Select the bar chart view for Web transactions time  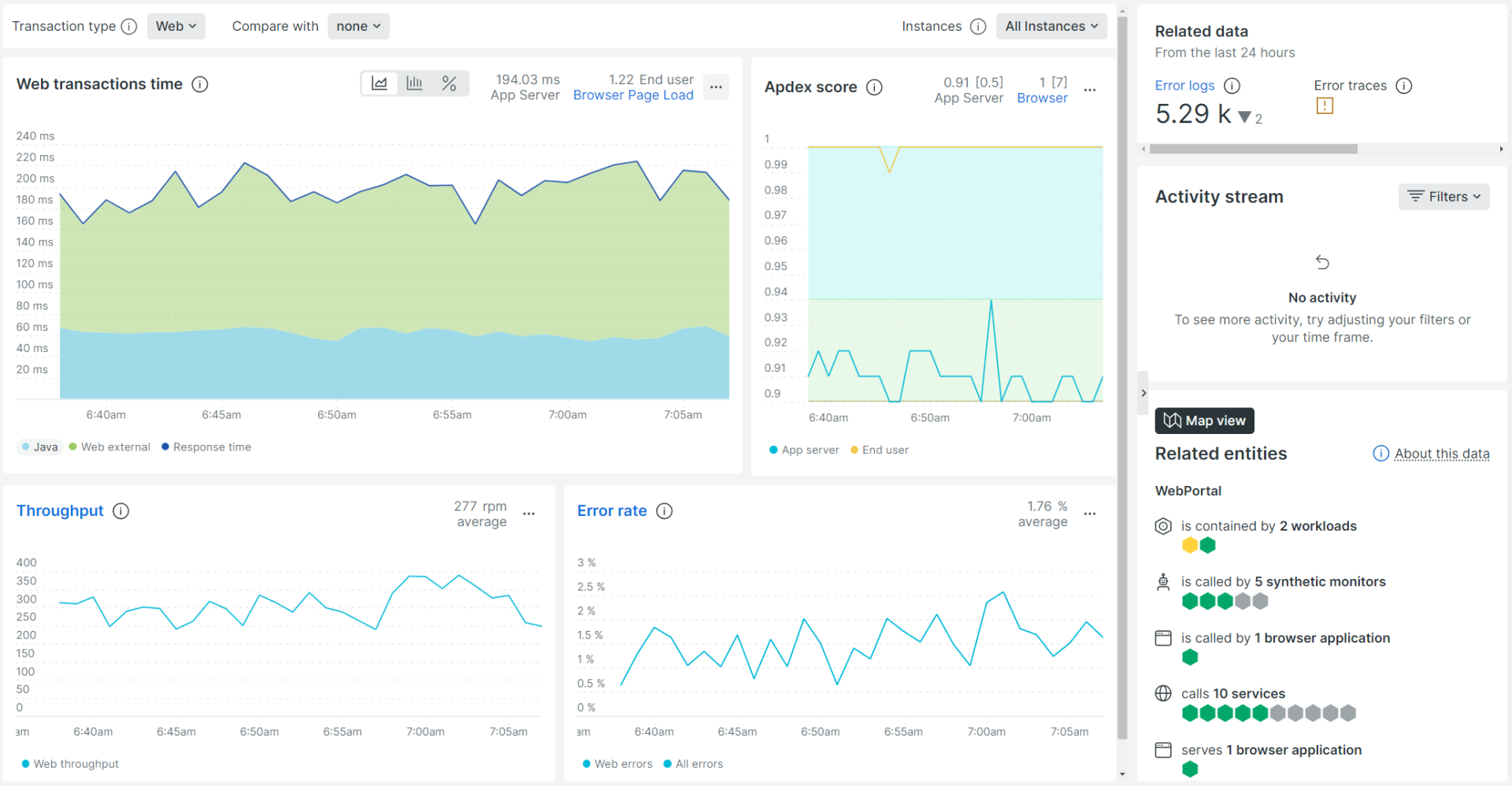[414, 83]
